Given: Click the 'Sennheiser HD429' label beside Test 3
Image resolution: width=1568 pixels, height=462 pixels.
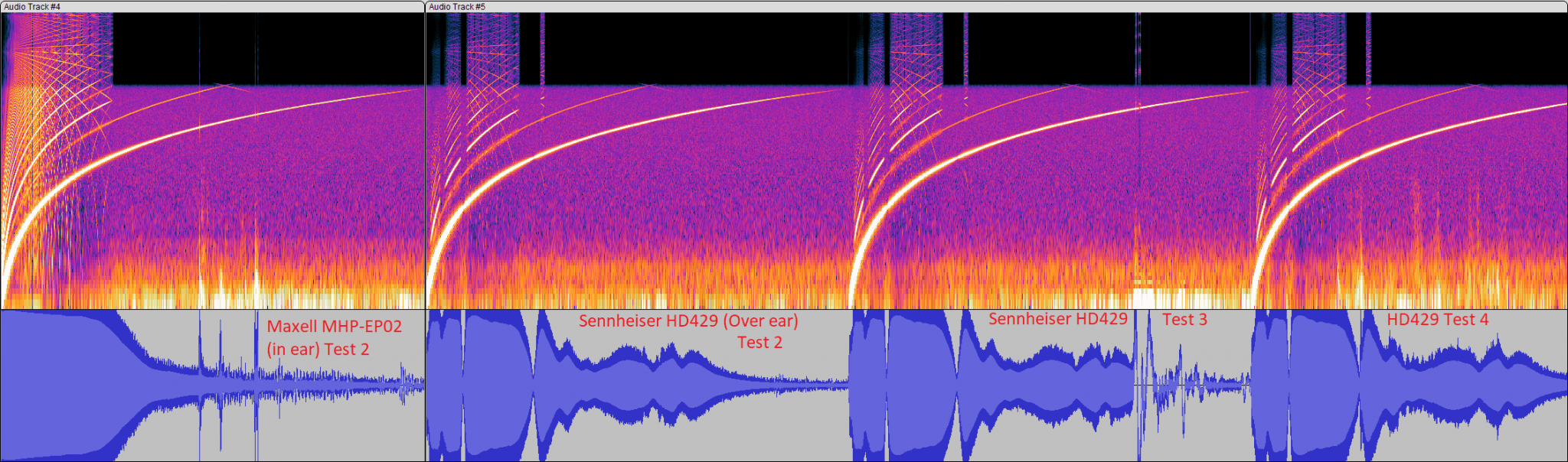Looking at the screenshot, I should [1058, 319].
